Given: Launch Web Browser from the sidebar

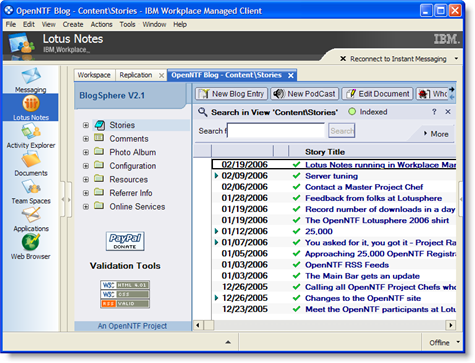Looking at the screenshot, I should [x=31, y=247].
